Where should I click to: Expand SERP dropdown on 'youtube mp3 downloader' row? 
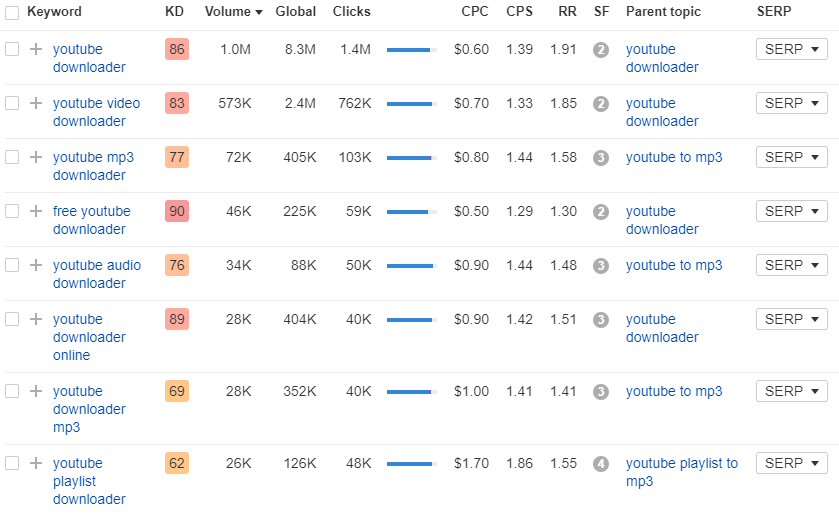pyautogui.click(x=792, y=157)
